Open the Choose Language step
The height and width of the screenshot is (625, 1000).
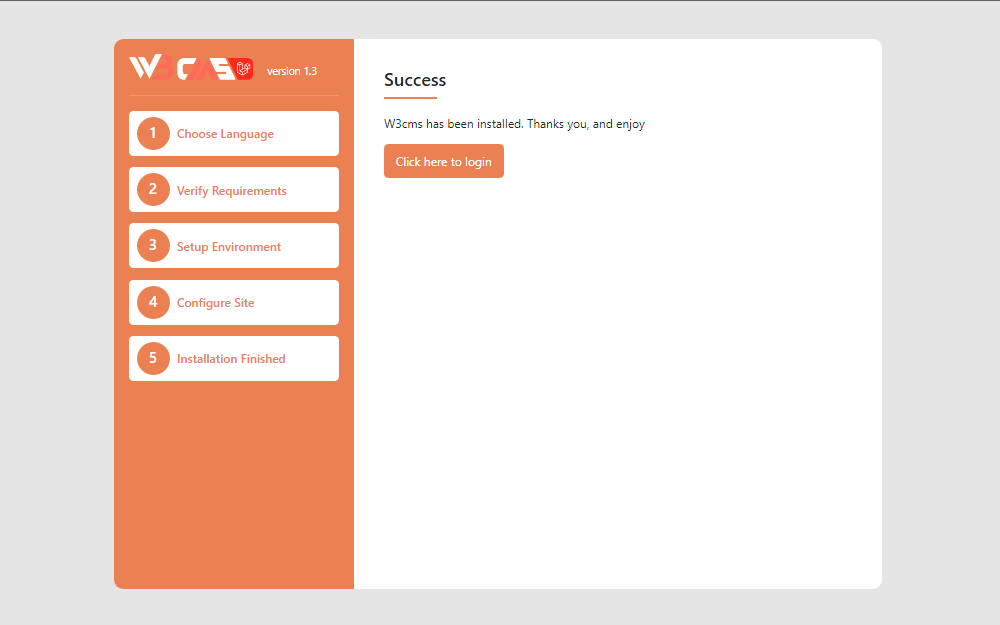225,134
